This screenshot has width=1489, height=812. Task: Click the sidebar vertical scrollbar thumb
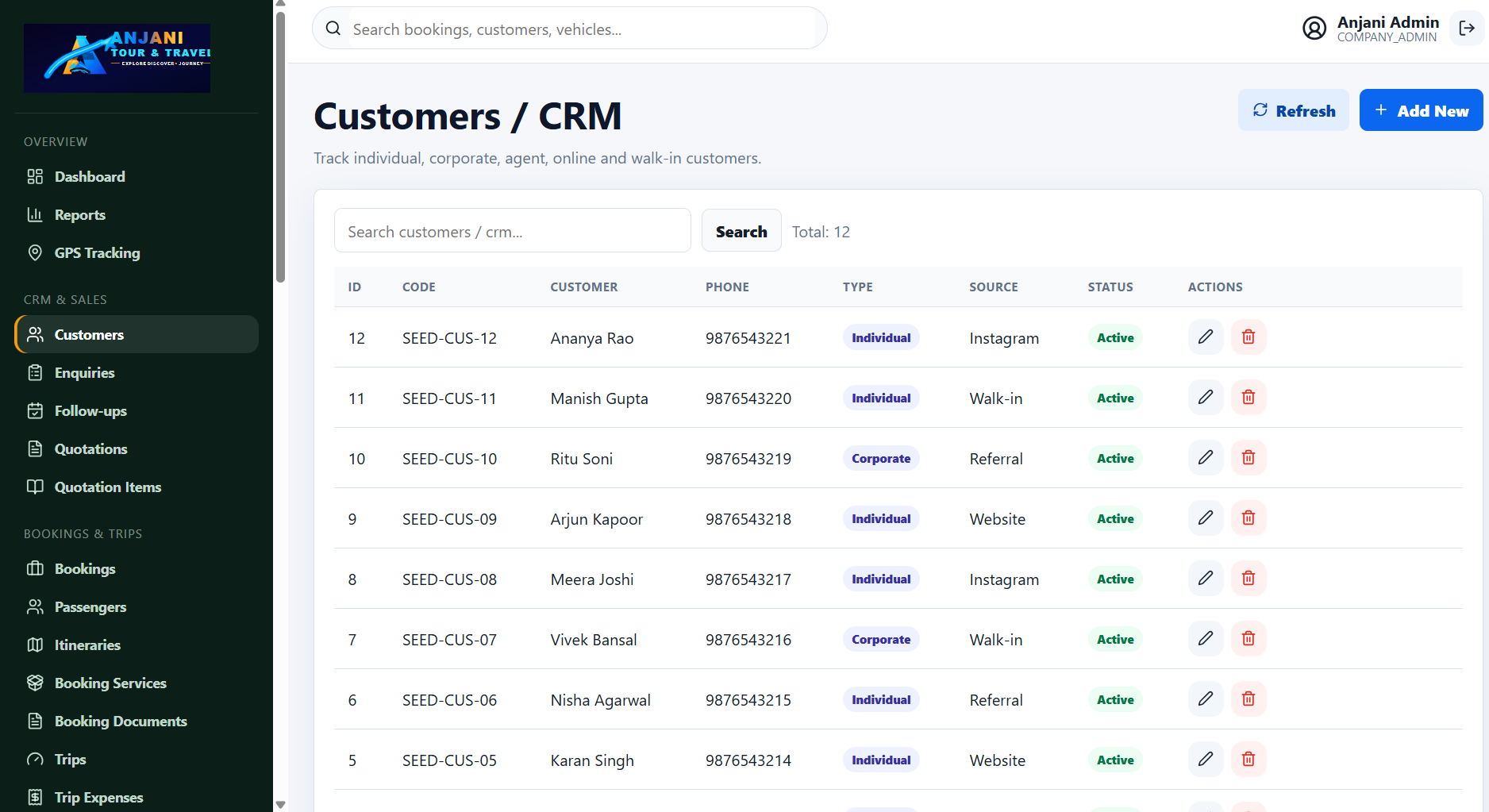click(280, 147)
